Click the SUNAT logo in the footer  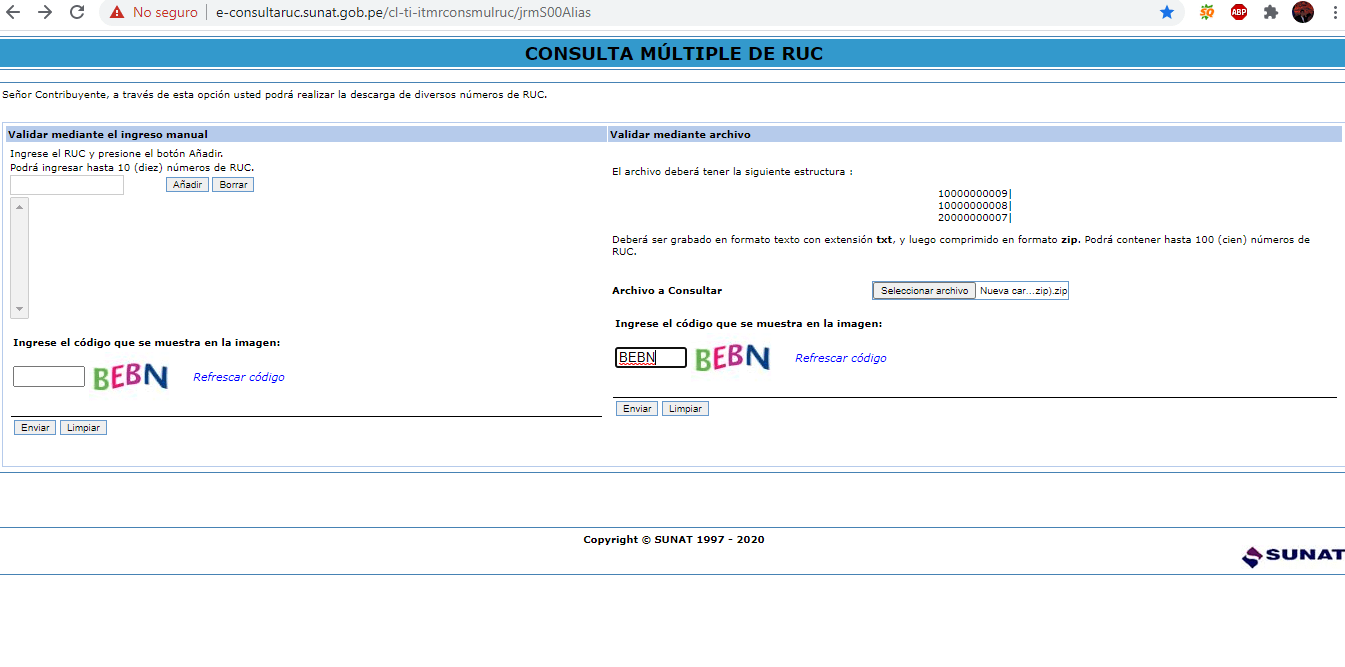(x=1293, y=556)
